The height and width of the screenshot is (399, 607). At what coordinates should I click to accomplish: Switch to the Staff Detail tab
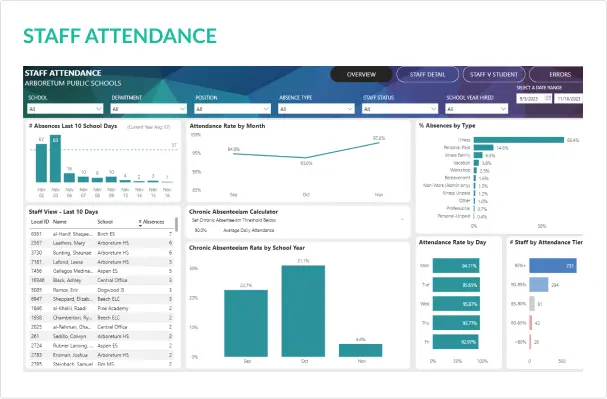[427, 74]
